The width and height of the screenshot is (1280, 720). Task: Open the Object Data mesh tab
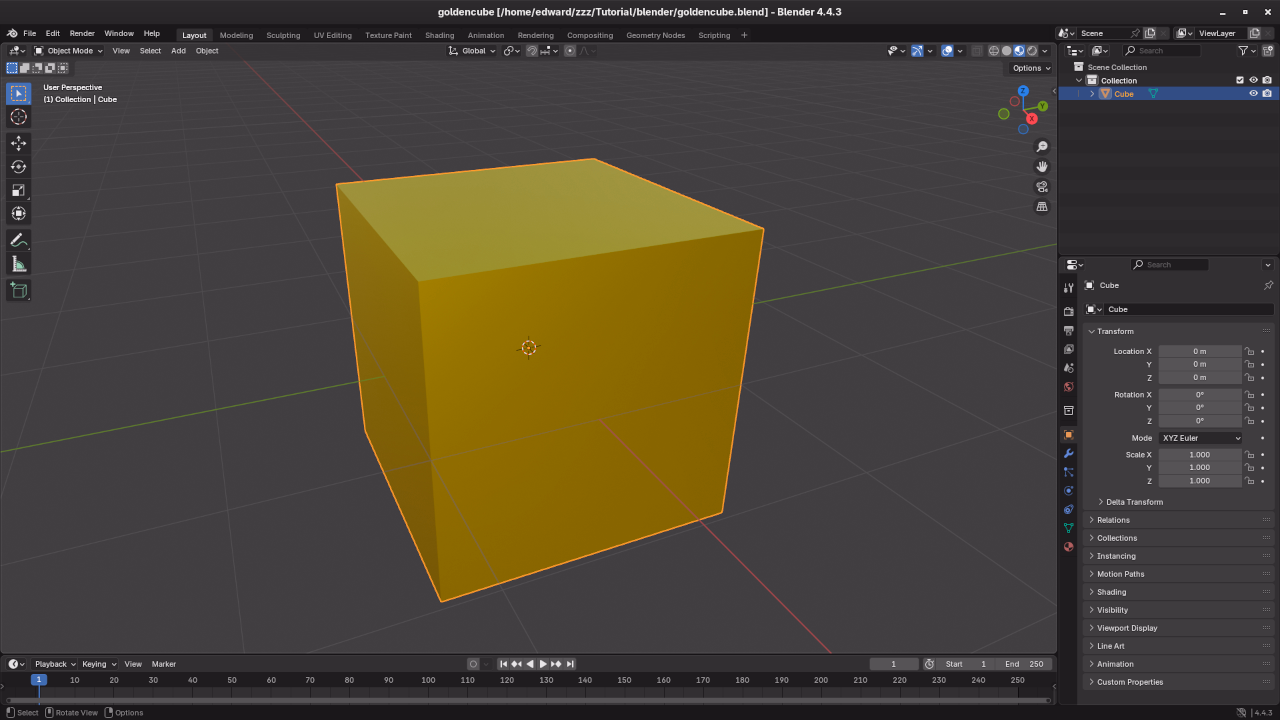(1068, 528)
